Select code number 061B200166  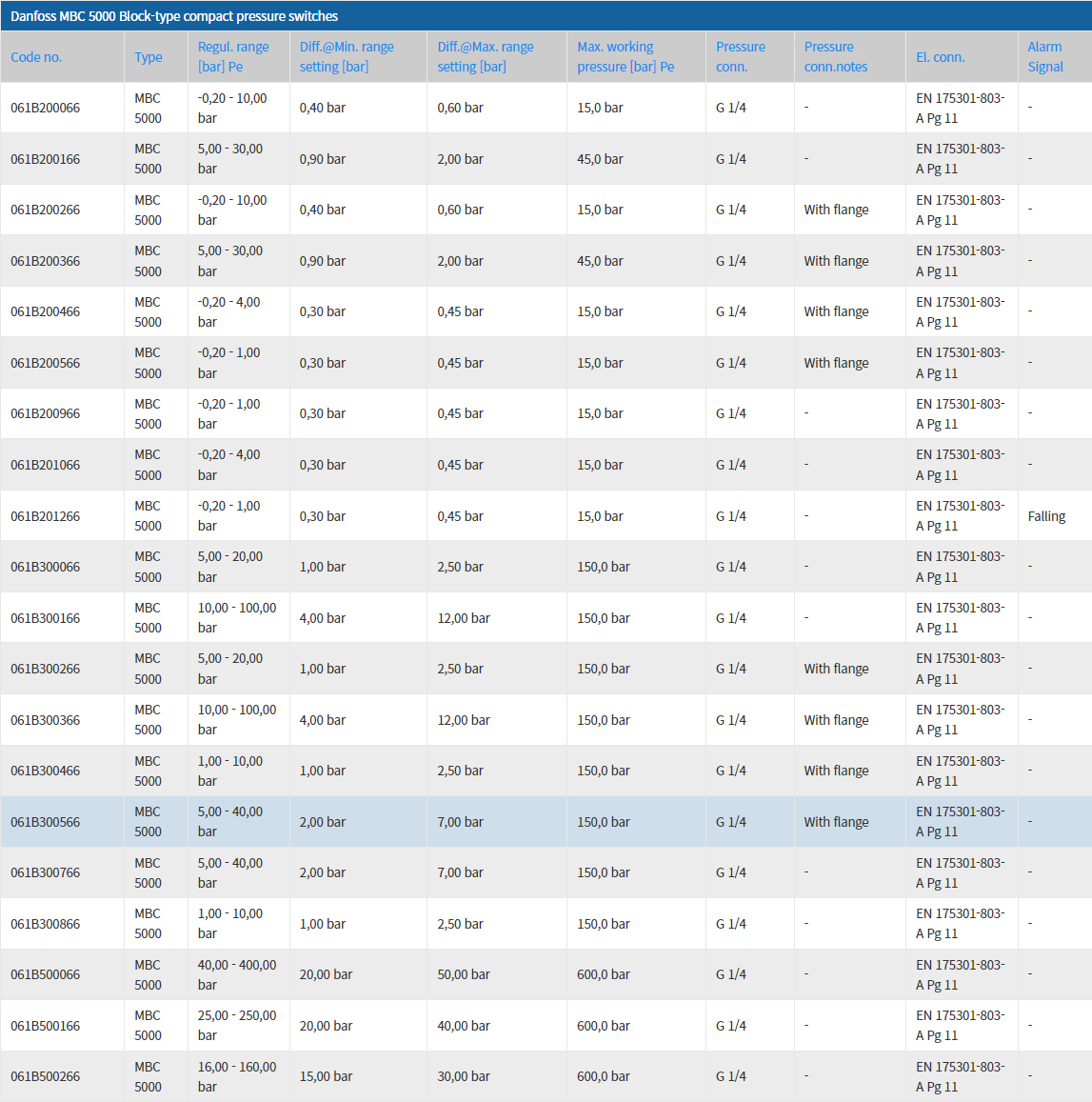pos(45,159)
